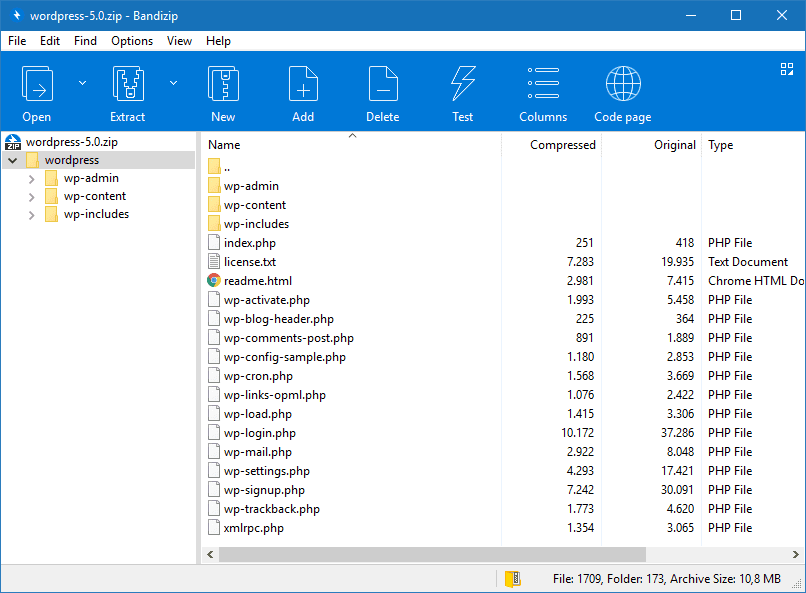The height and width of the screenshot is (593, 806).
Task: Click the scroll left arrow
Action: [210, 554]
